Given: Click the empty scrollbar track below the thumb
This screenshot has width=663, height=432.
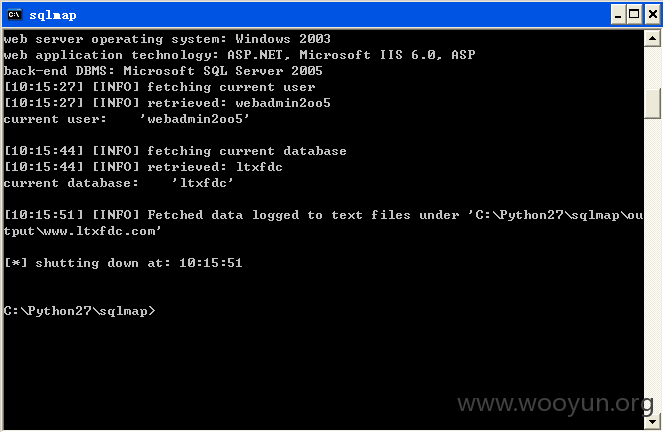Looking at the screenshot, I should click(652, 266).
